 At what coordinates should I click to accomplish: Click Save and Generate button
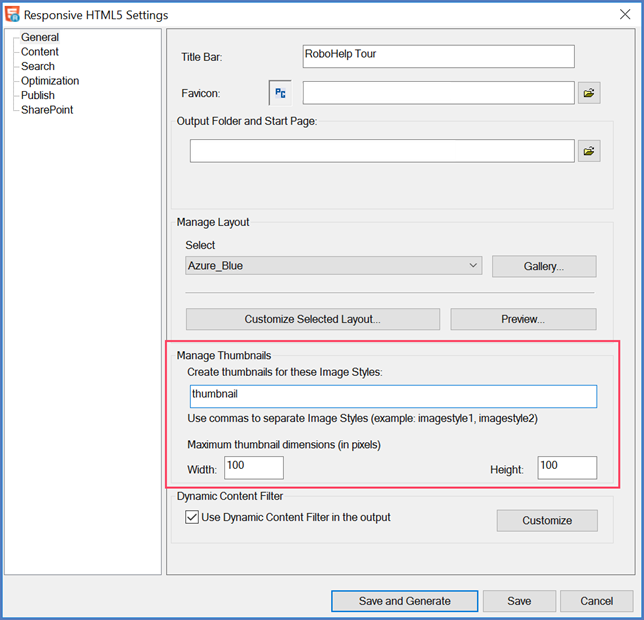pyautogui.click(x=404, y=601)
